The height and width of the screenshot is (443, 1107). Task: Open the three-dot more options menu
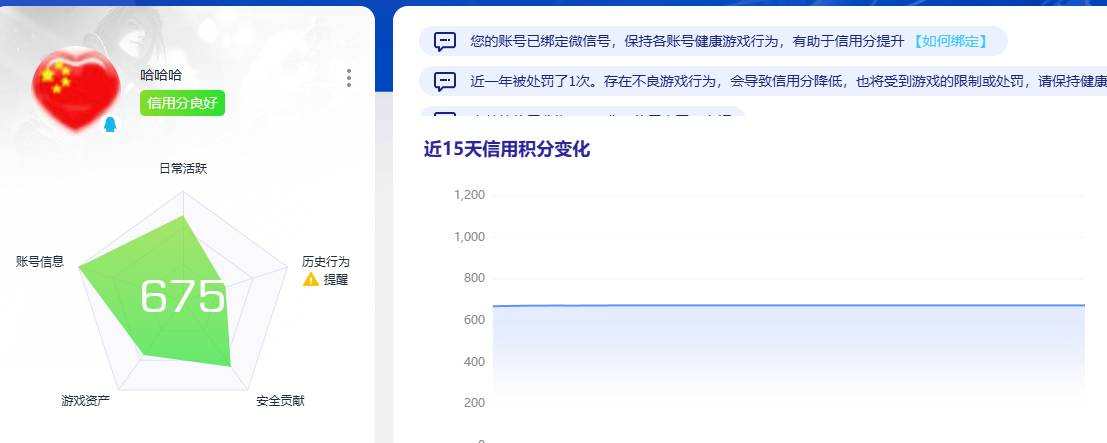pos(349,78)
